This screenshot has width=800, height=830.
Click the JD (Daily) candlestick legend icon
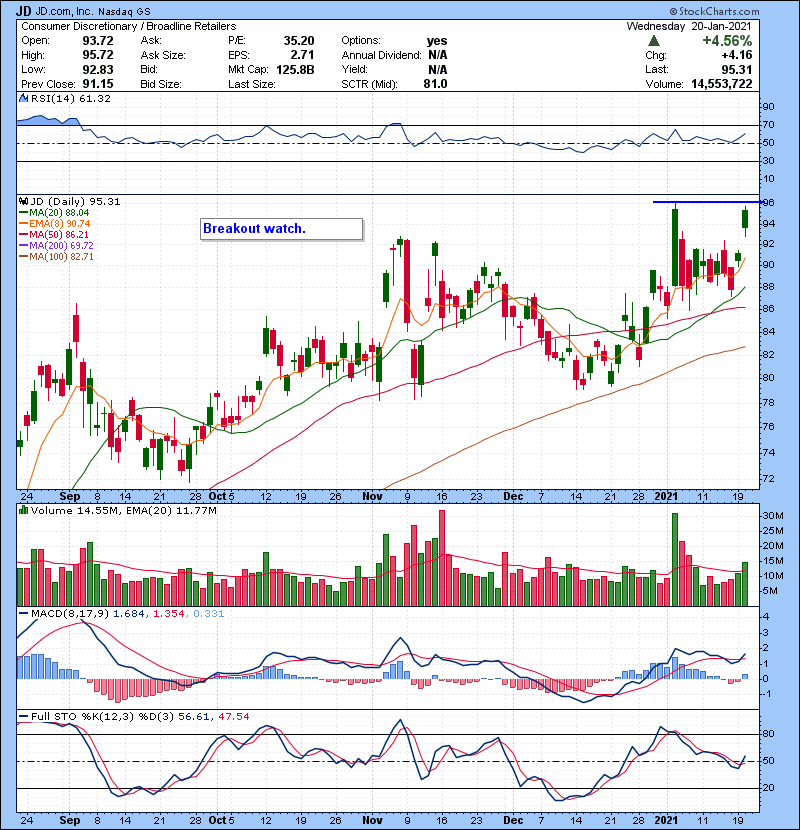pyautogui.click(x=23, y=201)
